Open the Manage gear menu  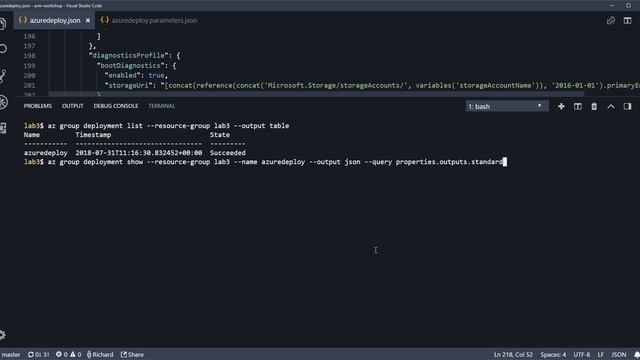[2, 335]
